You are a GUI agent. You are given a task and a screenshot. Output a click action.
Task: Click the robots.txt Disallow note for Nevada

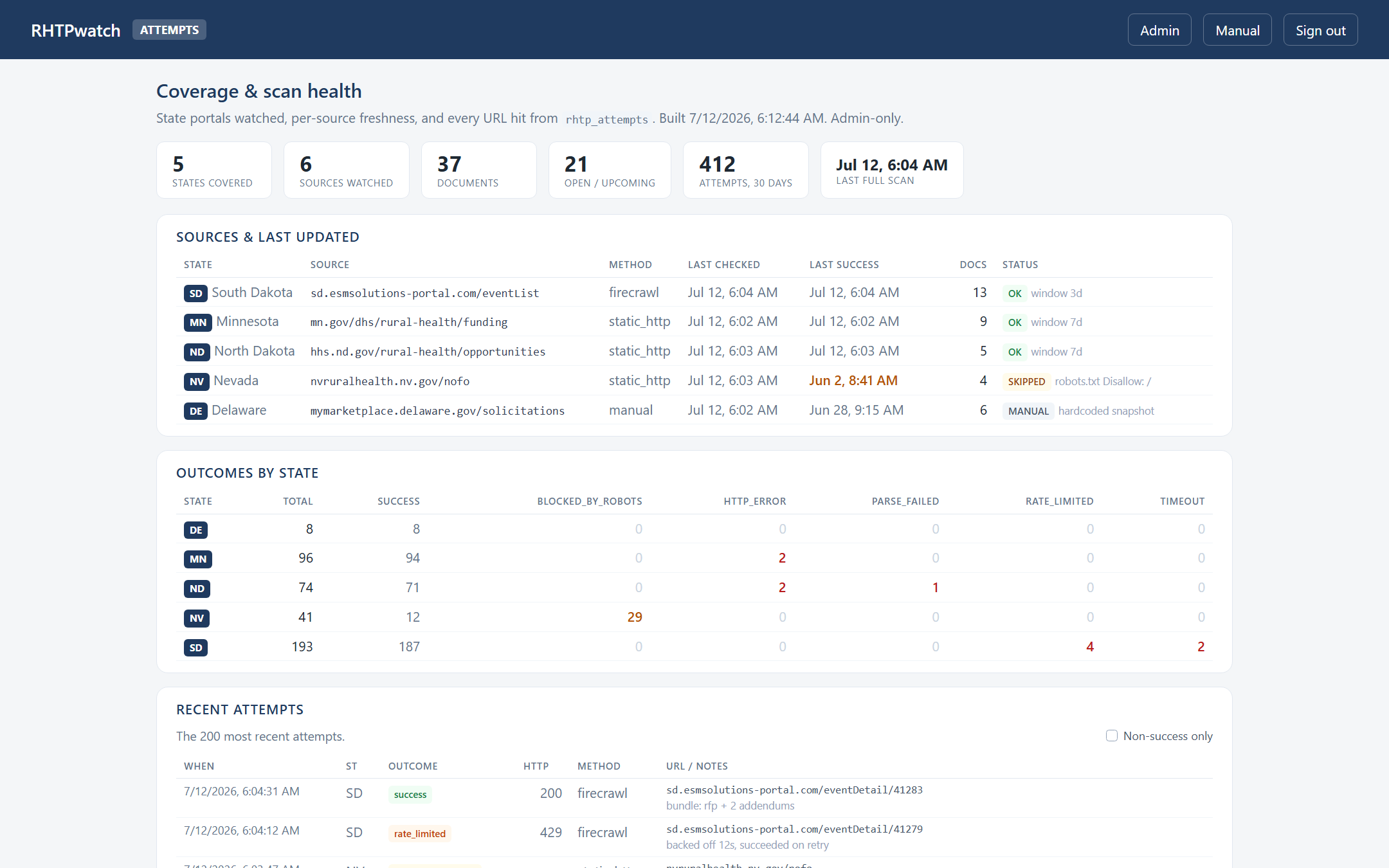1103,381
